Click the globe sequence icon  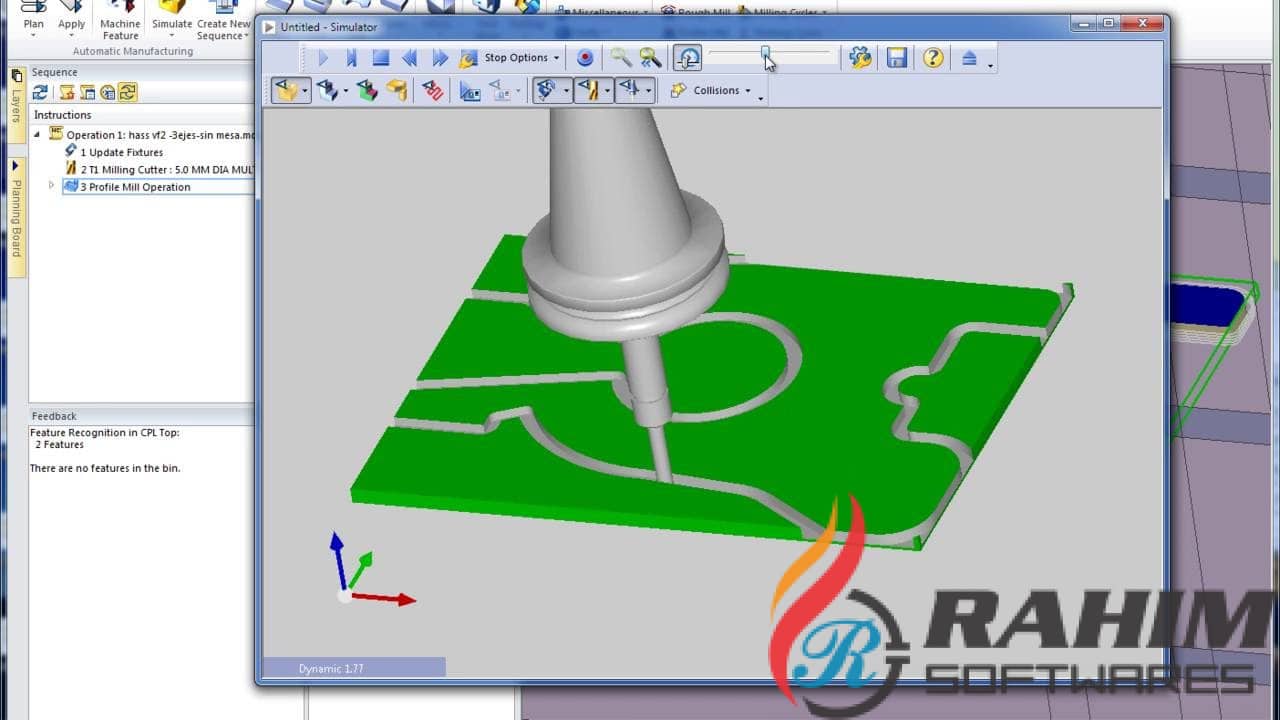107,92
